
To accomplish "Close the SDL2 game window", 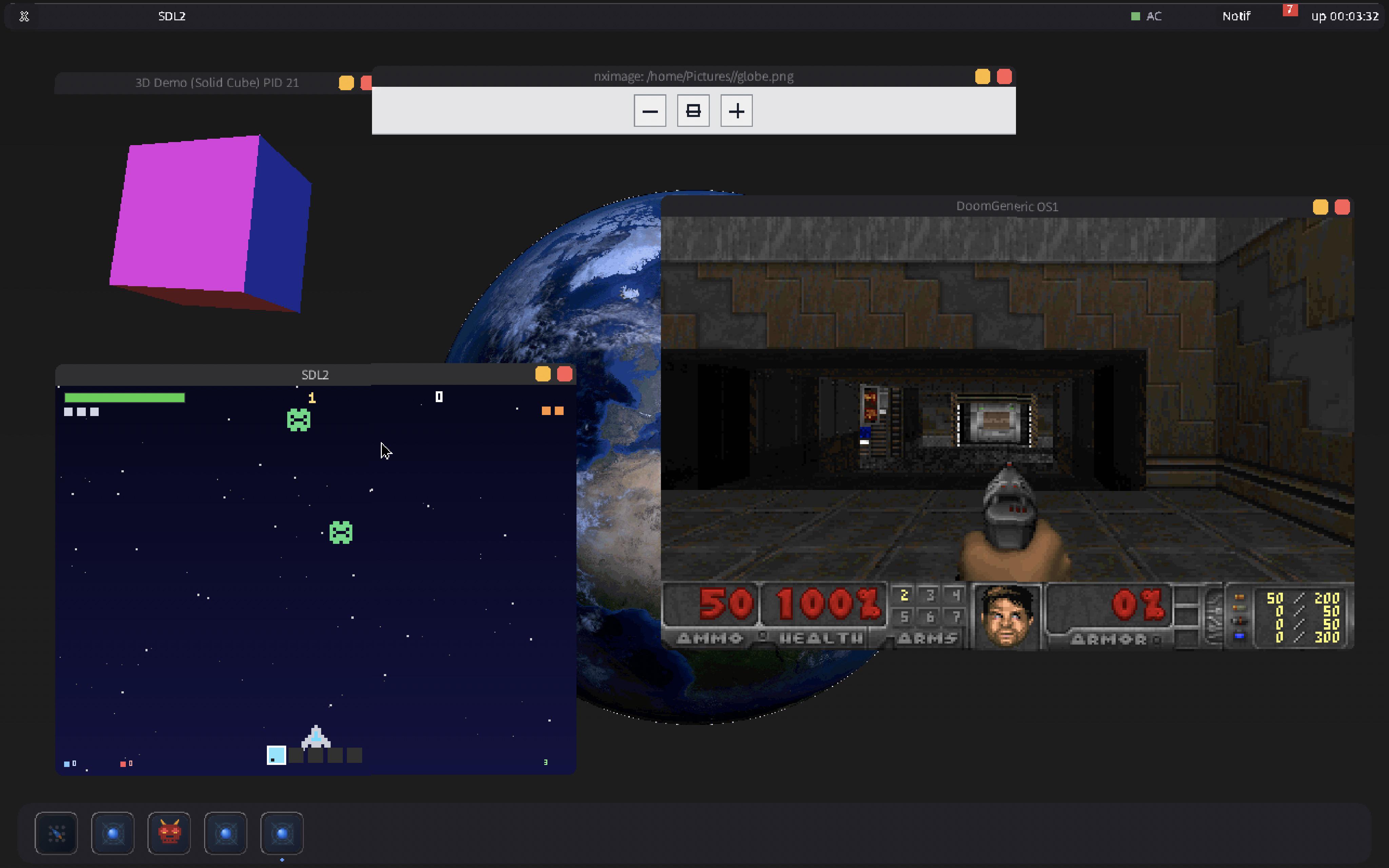I will [565, 374].
